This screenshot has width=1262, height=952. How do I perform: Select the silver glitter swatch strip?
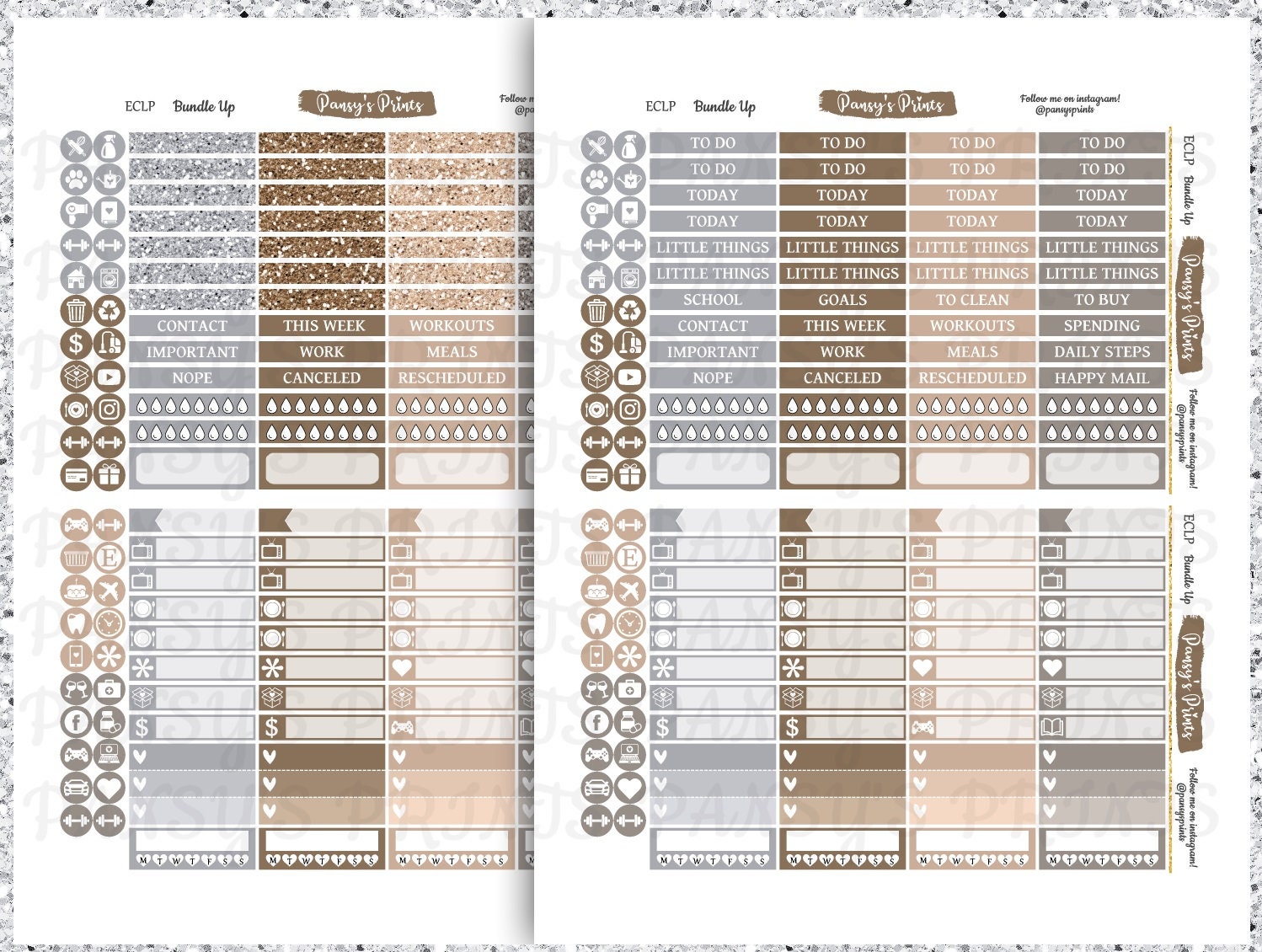(192, 143)
